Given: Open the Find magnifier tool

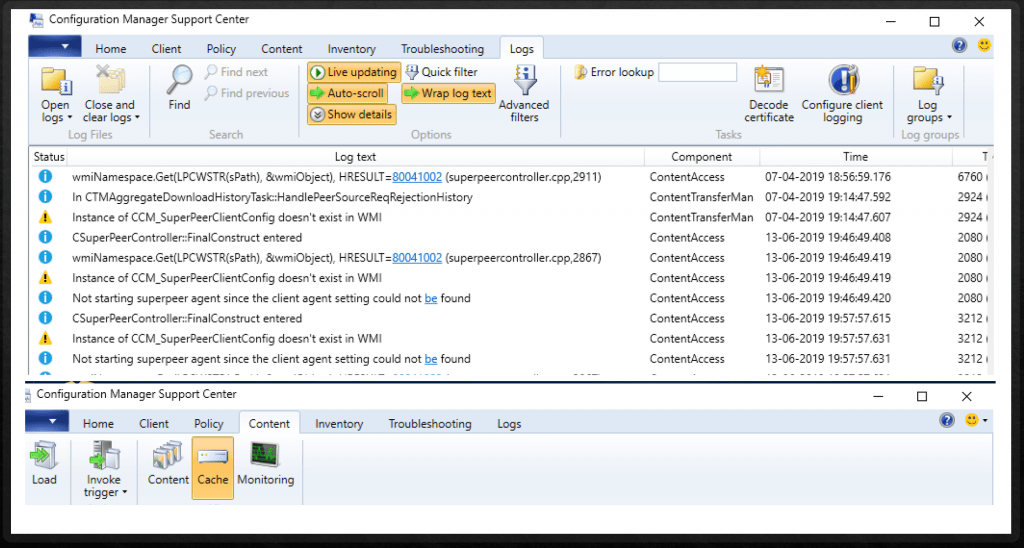Looking at the screenshot, I should tap(179, 88).
